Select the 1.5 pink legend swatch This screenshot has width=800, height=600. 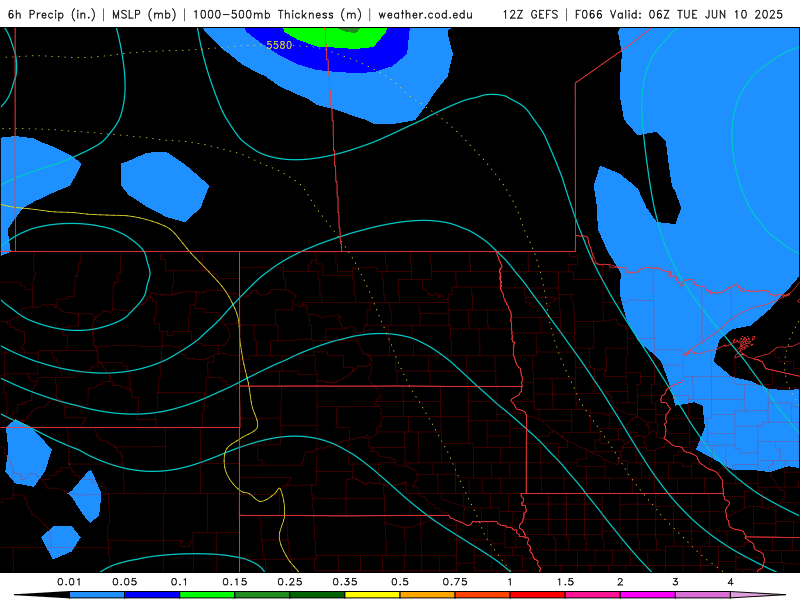(x=593, y=595)
